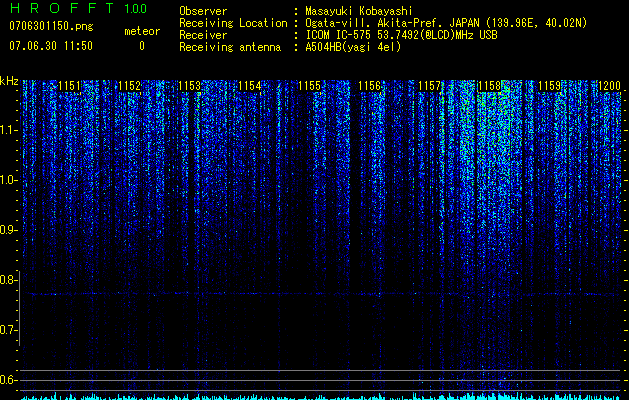Click the Observer name Masayuki Kobayashi
The height and width of the screenshot is (400, 629).
[359, 11]
